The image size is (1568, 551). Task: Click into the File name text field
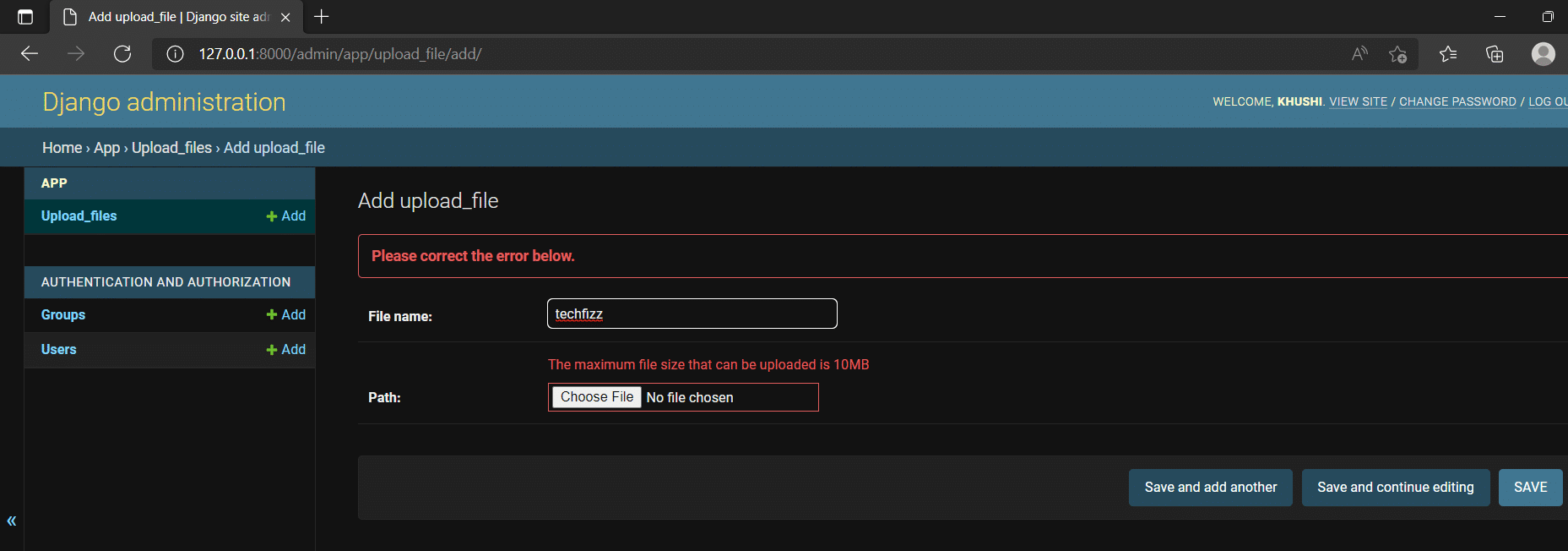(x=692, y=314)
